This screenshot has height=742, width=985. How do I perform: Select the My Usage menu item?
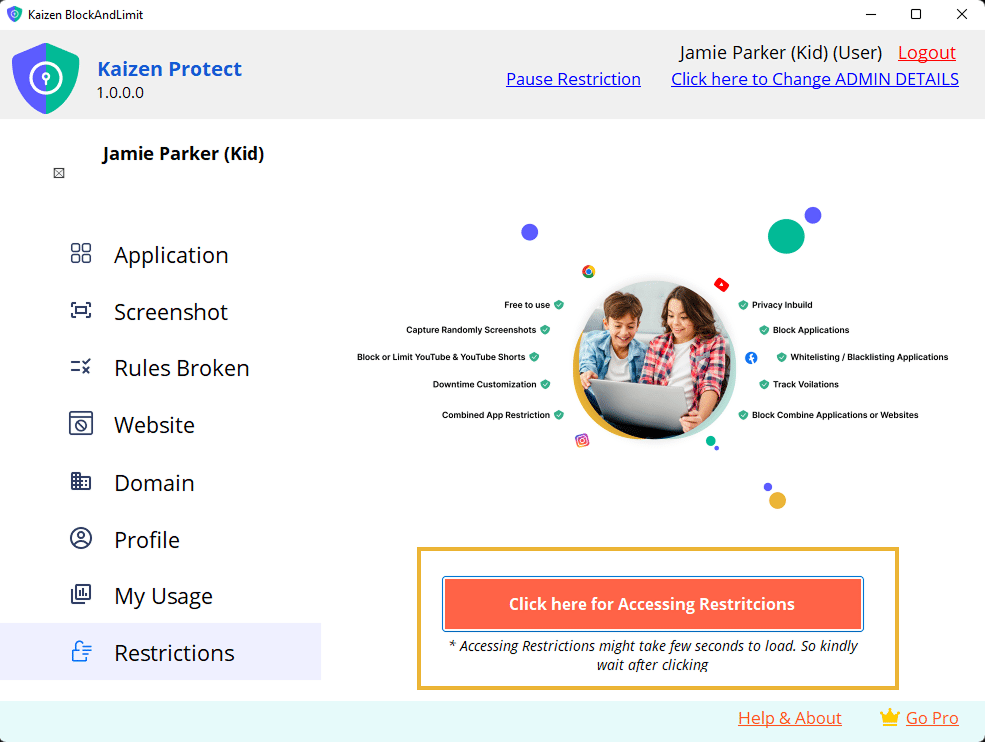tap(163, 596)
